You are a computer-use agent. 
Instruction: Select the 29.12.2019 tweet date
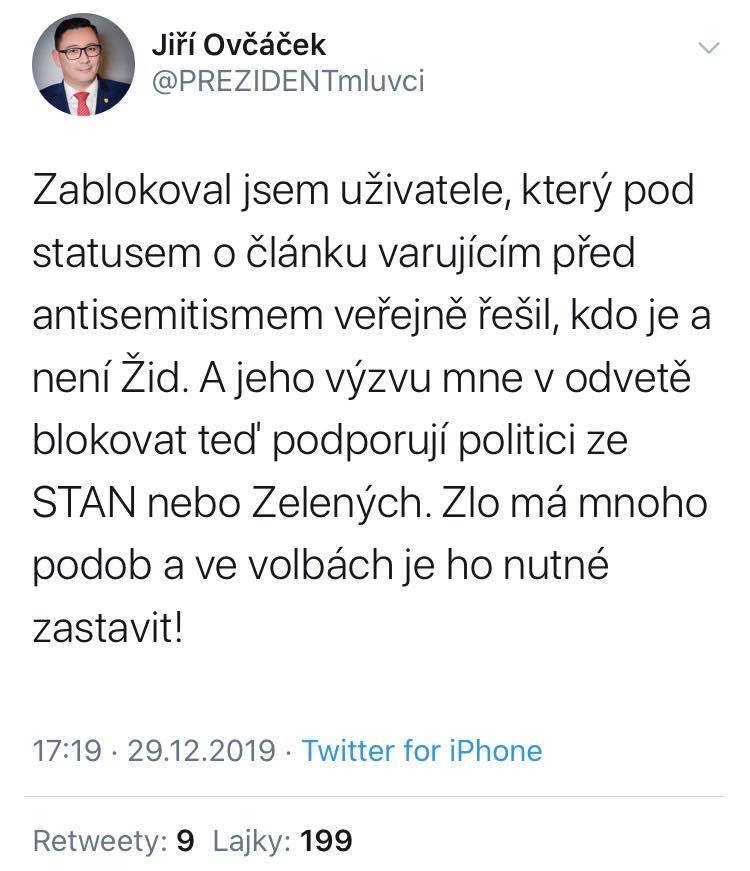[202, 750]
